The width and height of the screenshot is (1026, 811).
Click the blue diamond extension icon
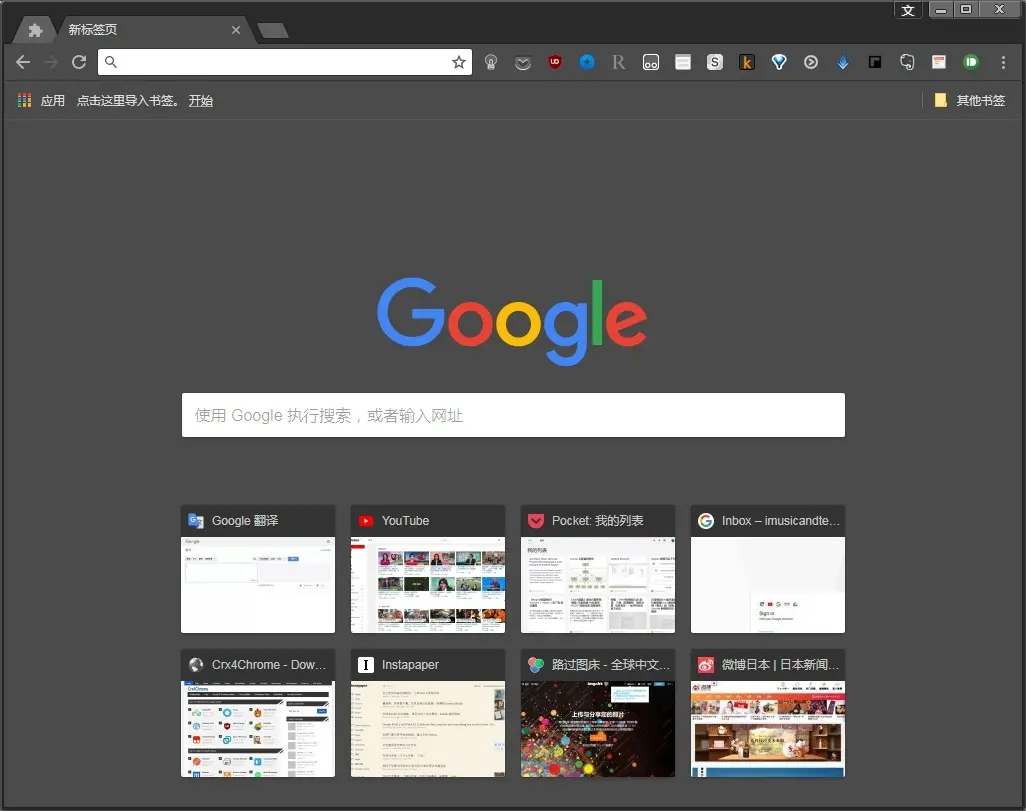779,62
